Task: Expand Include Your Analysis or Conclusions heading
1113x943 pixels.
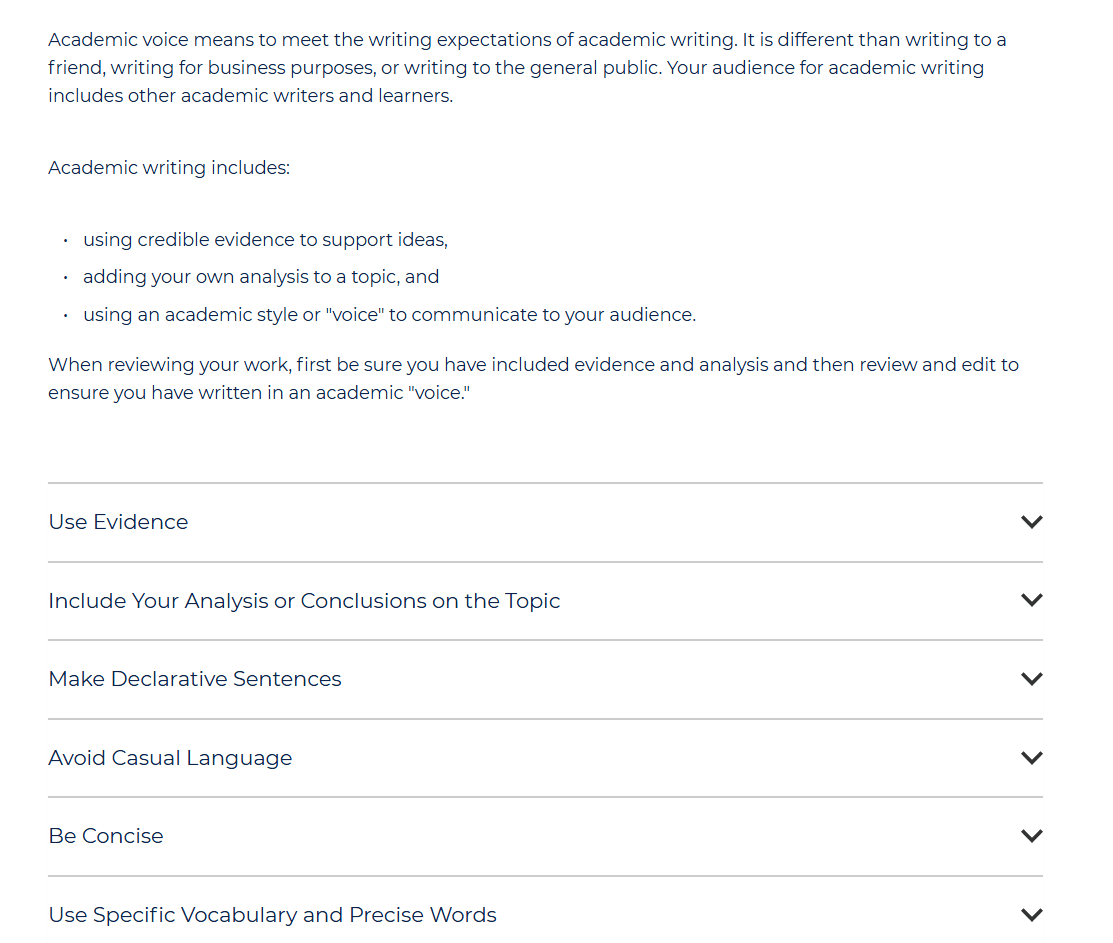Action: tap(304, 601)
